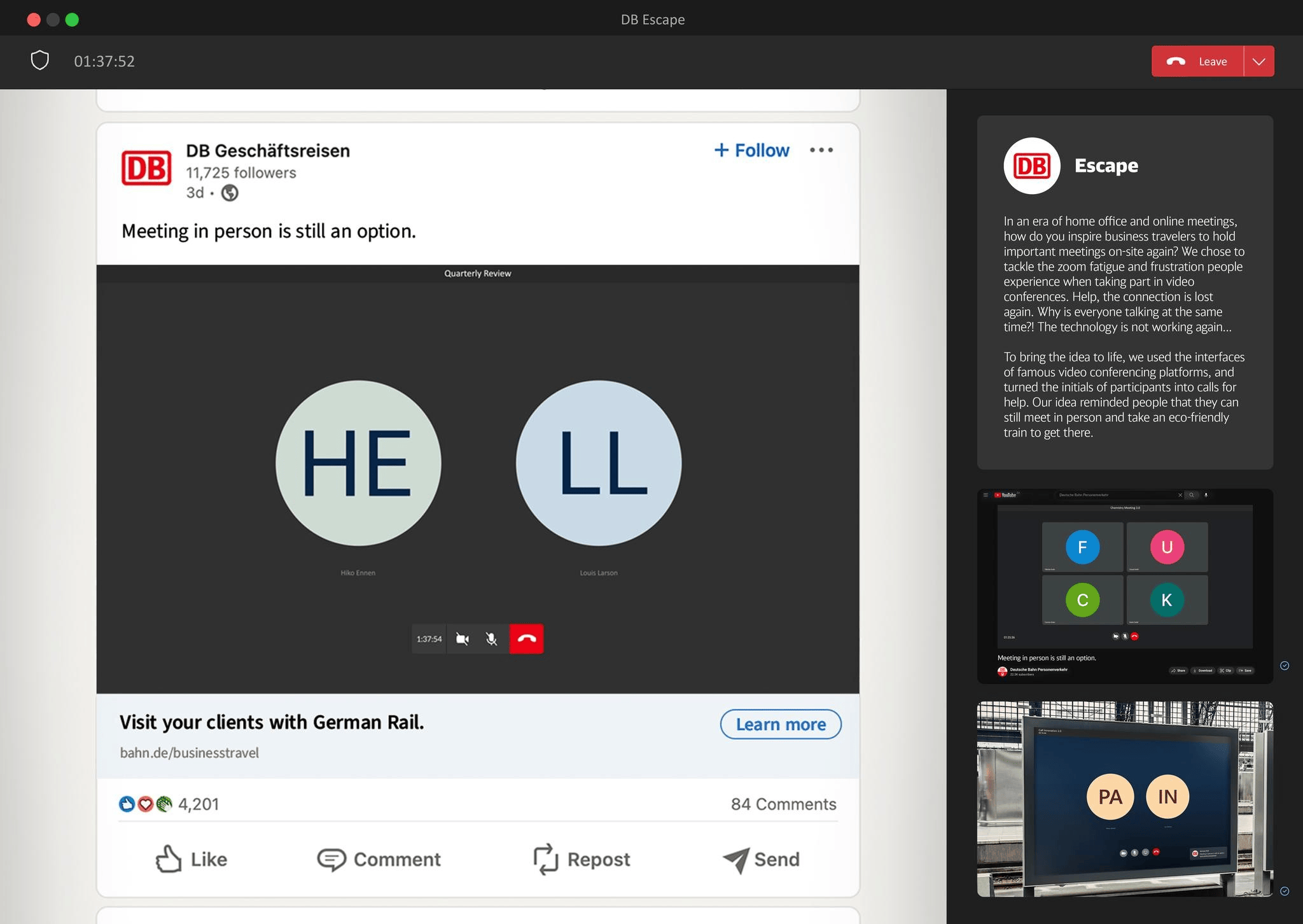The height and width of the screenshot is (924, 1303).
Task: Click the check icon beside billboard thumbnail
Action: click(x=1285, y=891)
